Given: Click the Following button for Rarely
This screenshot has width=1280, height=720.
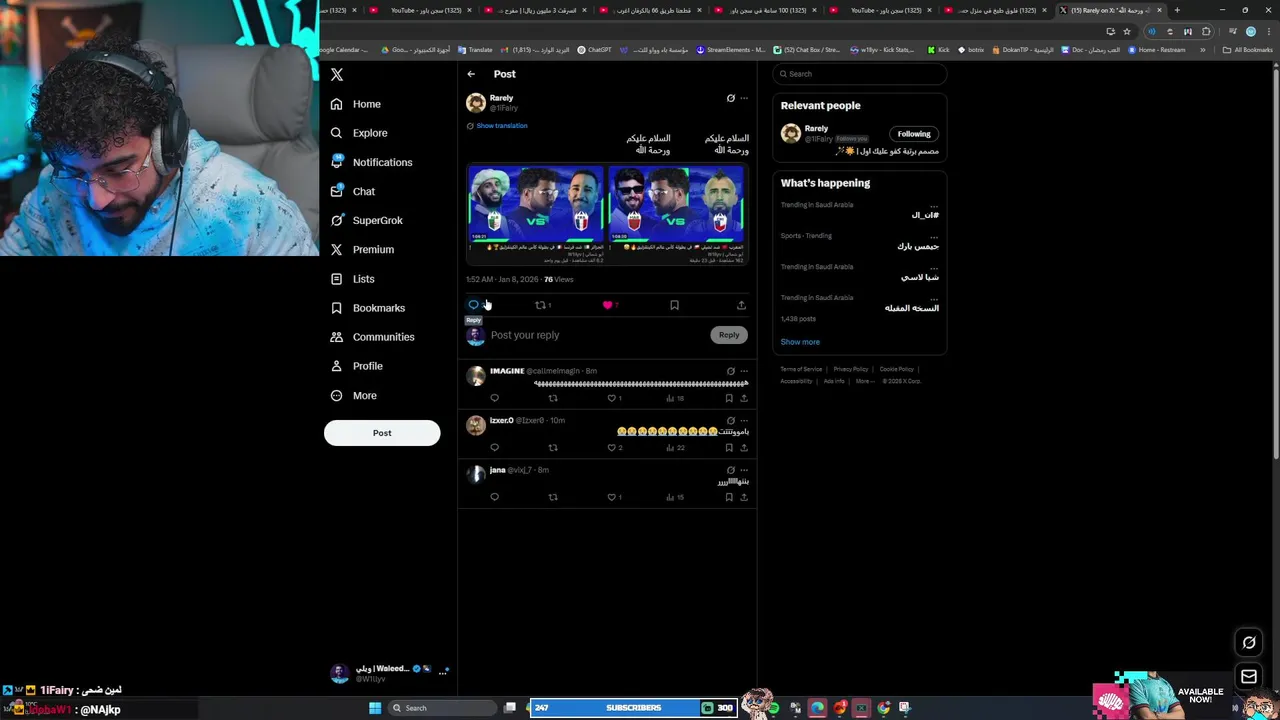Looking at the screenshot, I should tap(914, 134).
